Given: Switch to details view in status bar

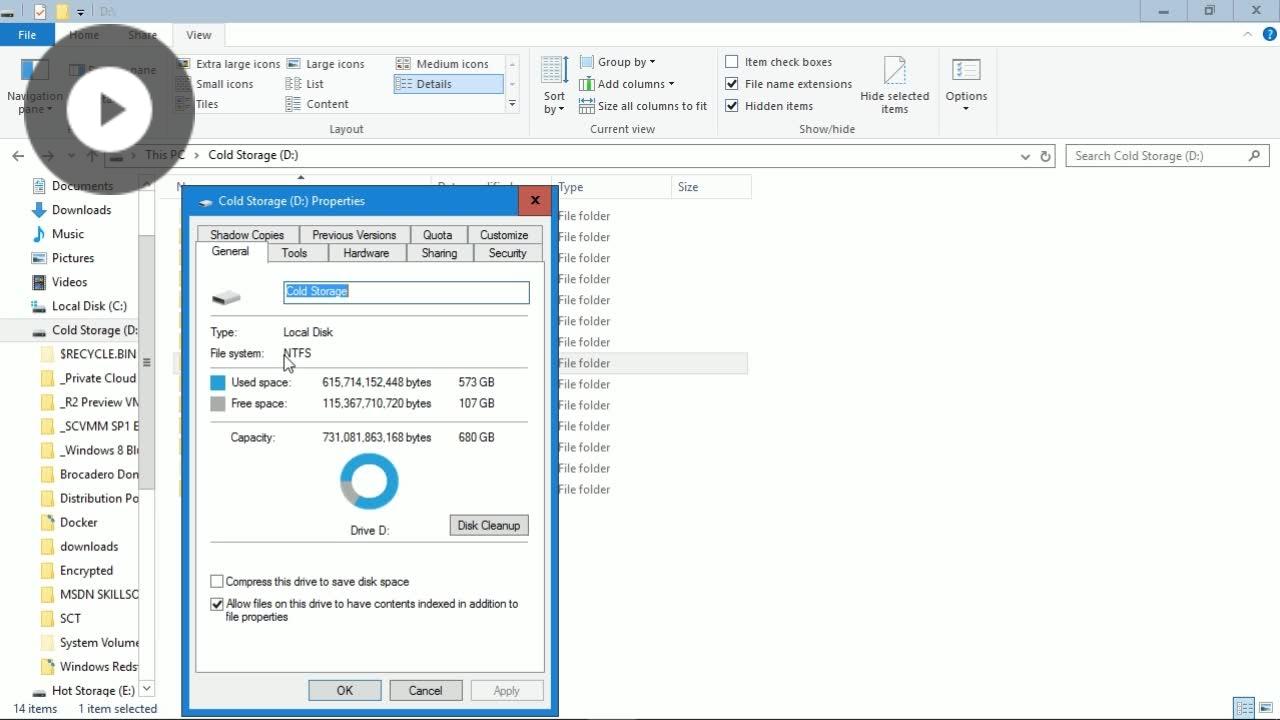Looking at the screenshot, I should click(x=1244, y=709).
